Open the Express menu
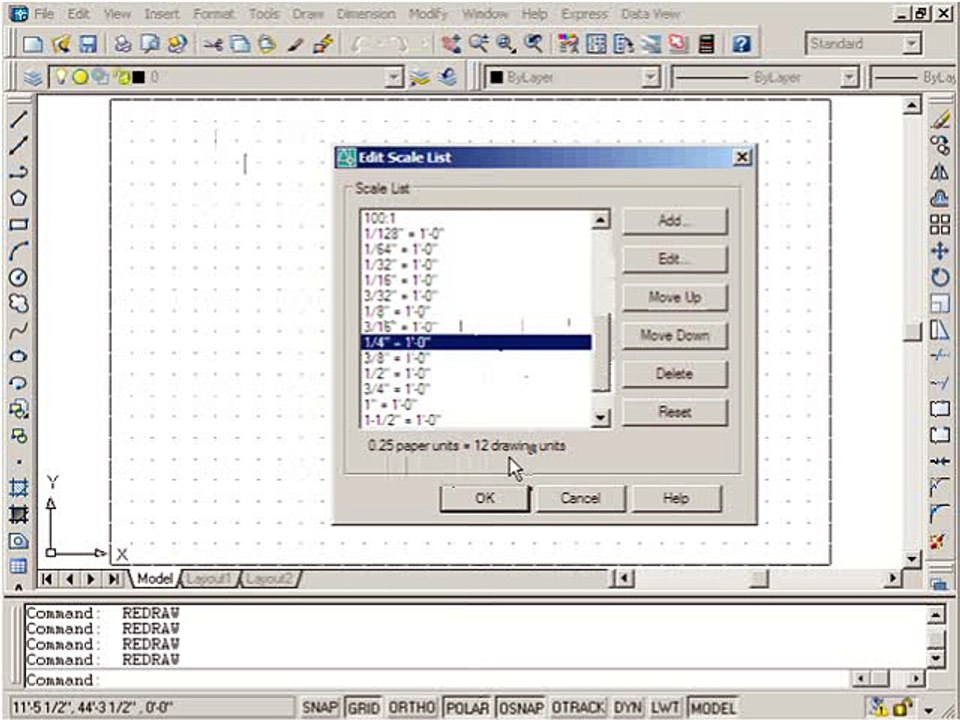The width and height of the screenshot is (960, 720). [583, 13]
